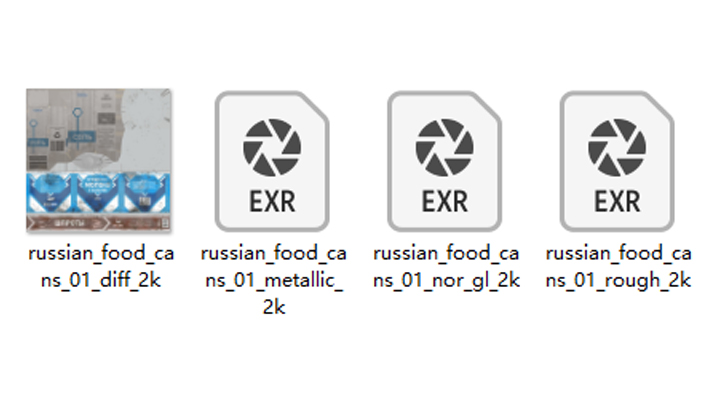Click the blue can labels in the diff thumbnail
The image size is (720, 405).
[99, 193]
